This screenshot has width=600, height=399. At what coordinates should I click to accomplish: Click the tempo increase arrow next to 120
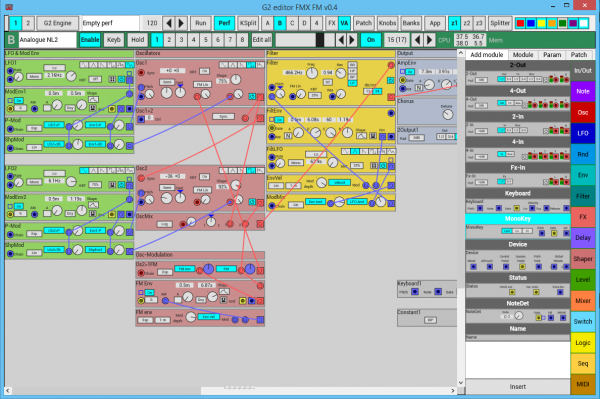point(181,23)
